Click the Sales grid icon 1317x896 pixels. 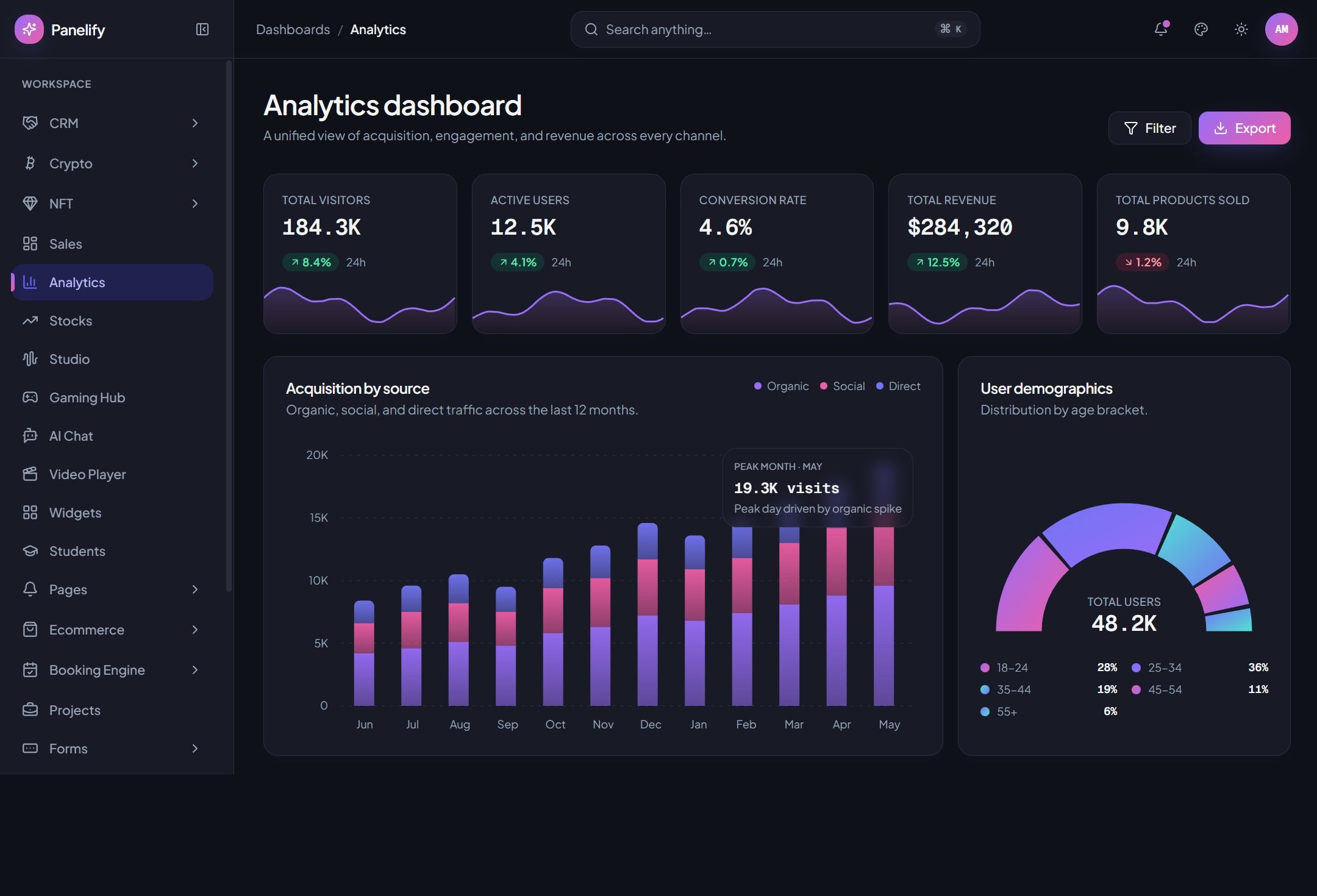(30, 244)
